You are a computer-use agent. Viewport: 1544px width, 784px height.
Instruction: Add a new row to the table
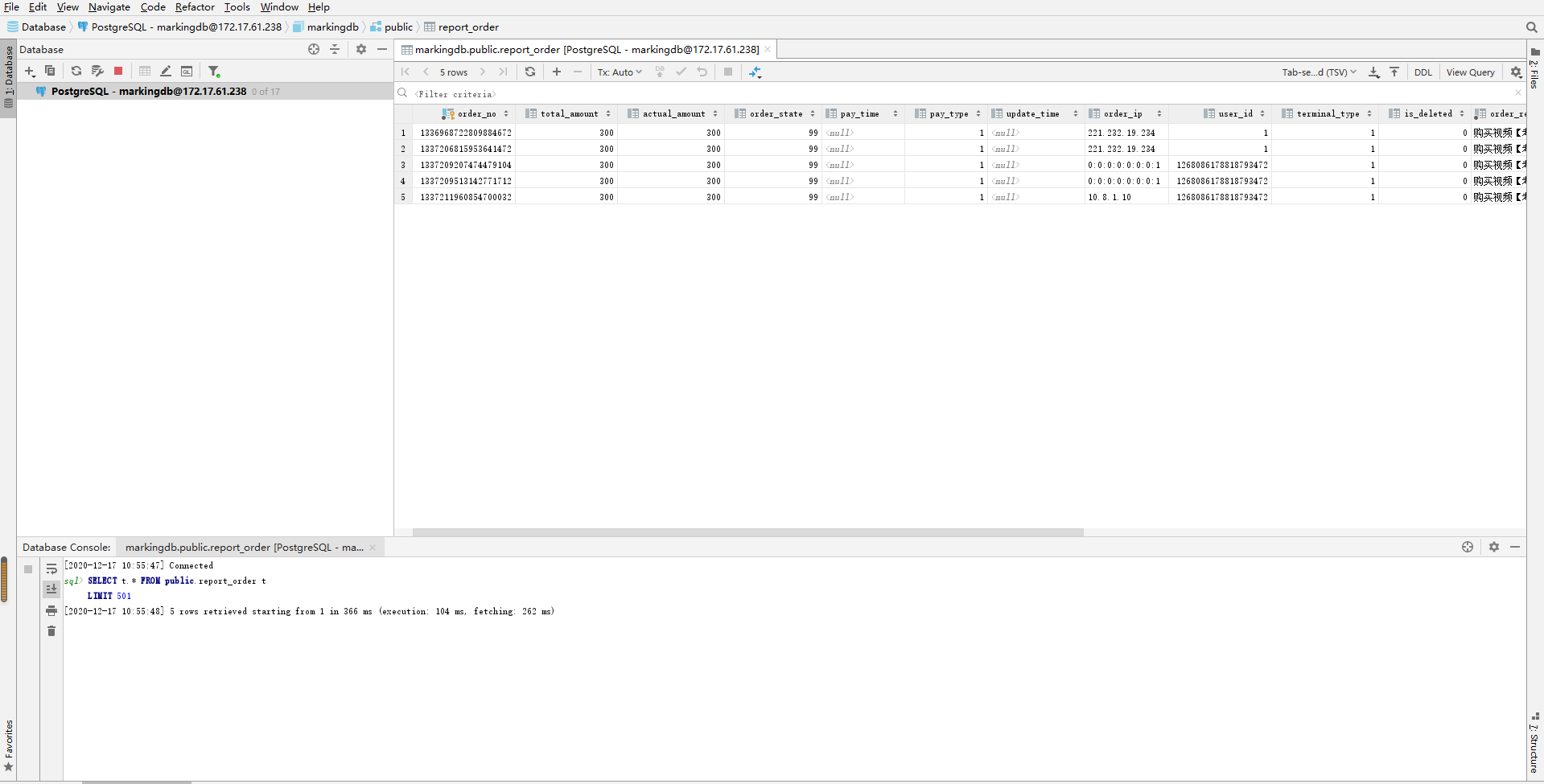pyautogui.click(x=557, y=72)
